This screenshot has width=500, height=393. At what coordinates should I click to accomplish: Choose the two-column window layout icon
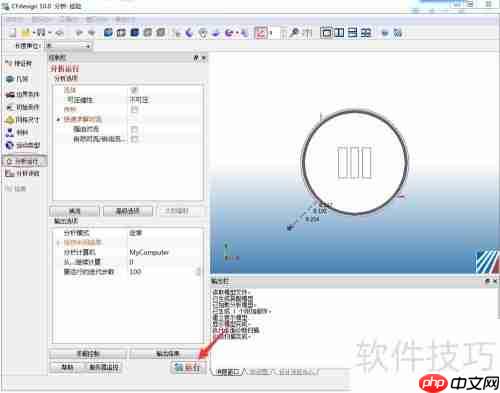[339, 32]
